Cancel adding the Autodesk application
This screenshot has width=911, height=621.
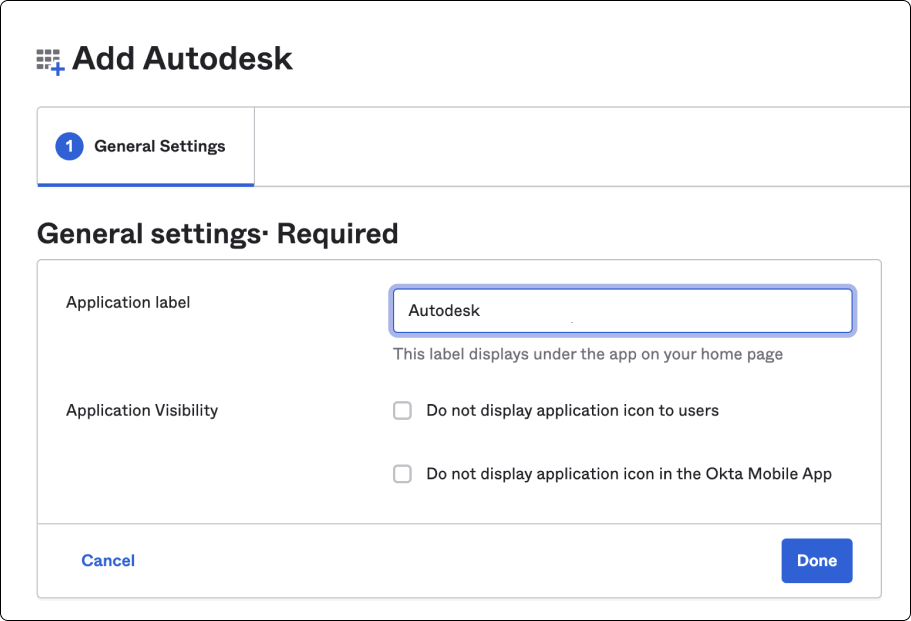coord(107,561)
